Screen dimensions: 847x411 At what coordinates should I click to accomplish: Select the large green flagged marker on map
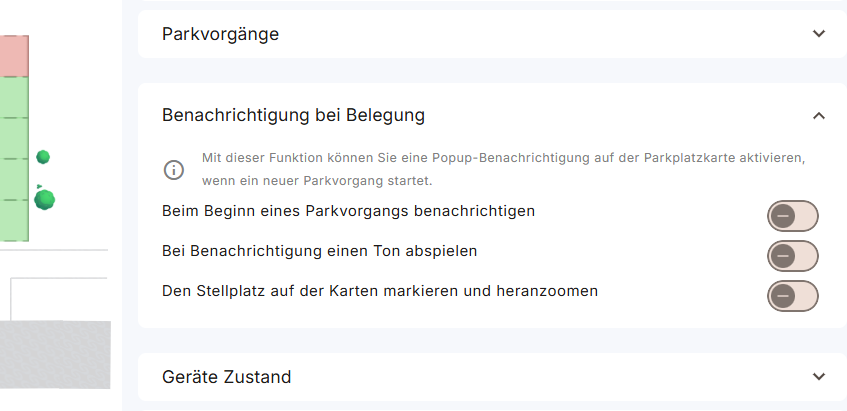pyautogui.click(x=44, y=200)
